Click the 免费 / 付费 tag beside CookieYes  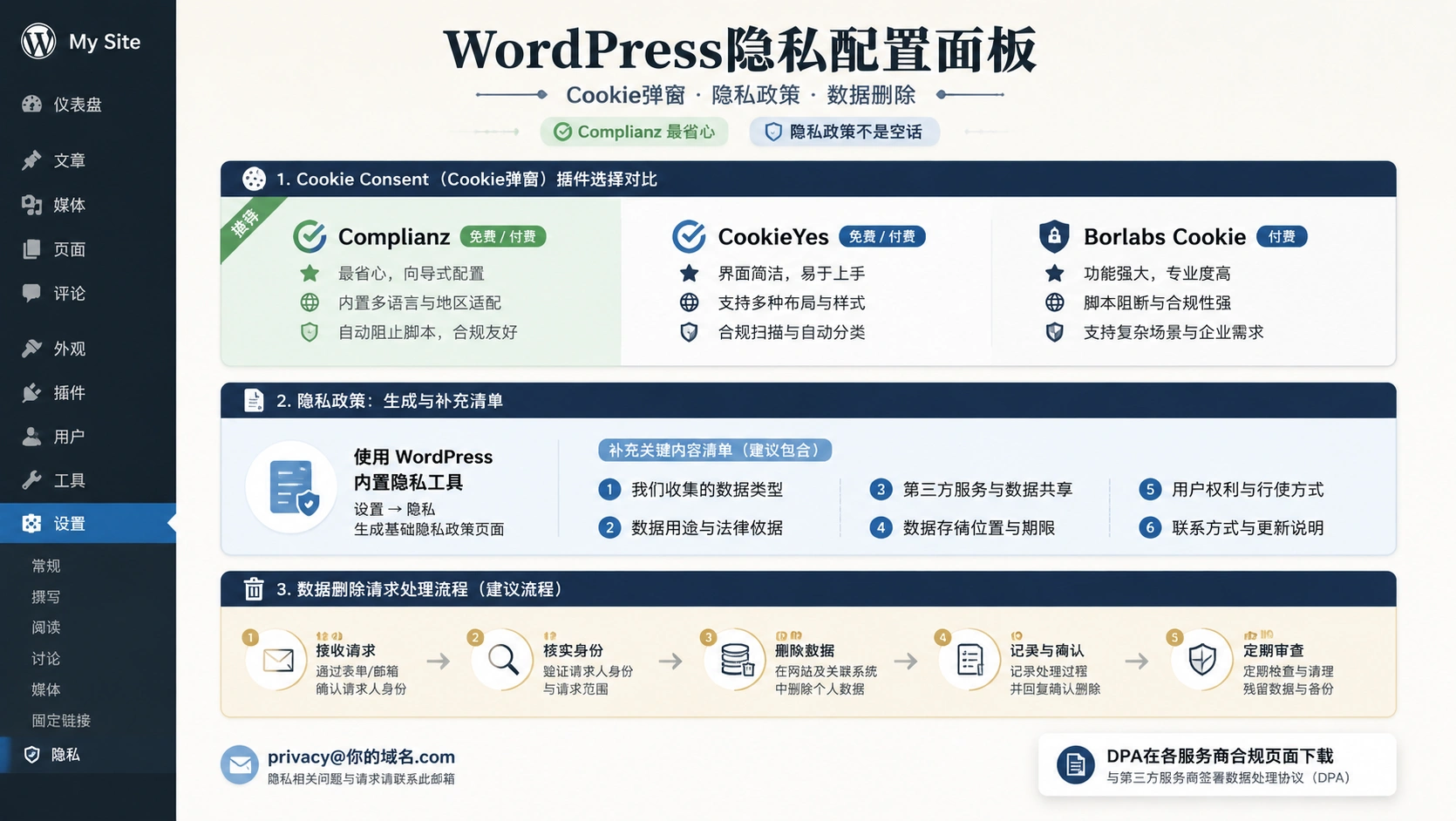point(881,236)
